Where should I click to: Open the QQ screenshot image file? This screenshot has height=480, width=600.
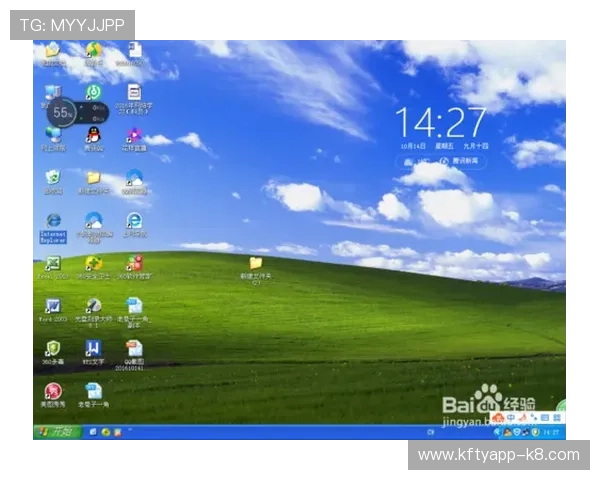[x=134, y=349]
